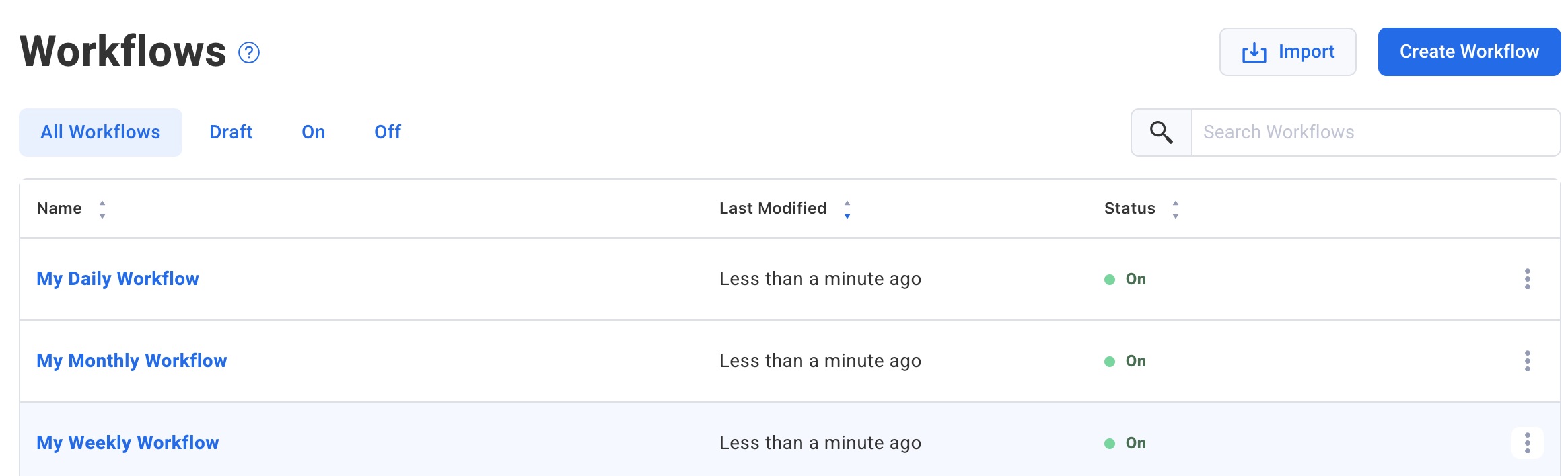The height and width of the screenshot is (476, 1568).
Task: Toggle the On status of My Monthly Workflow
Action: click(1135, 361)
